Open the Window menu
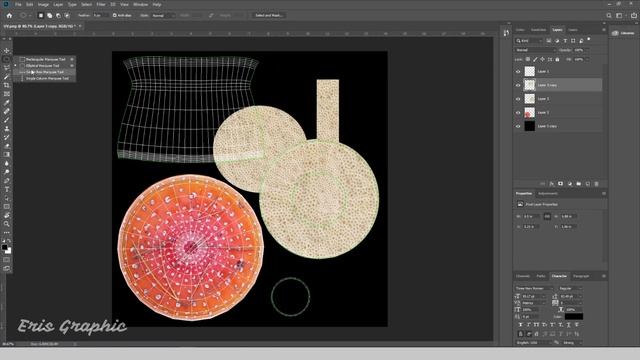 (140, 4)
